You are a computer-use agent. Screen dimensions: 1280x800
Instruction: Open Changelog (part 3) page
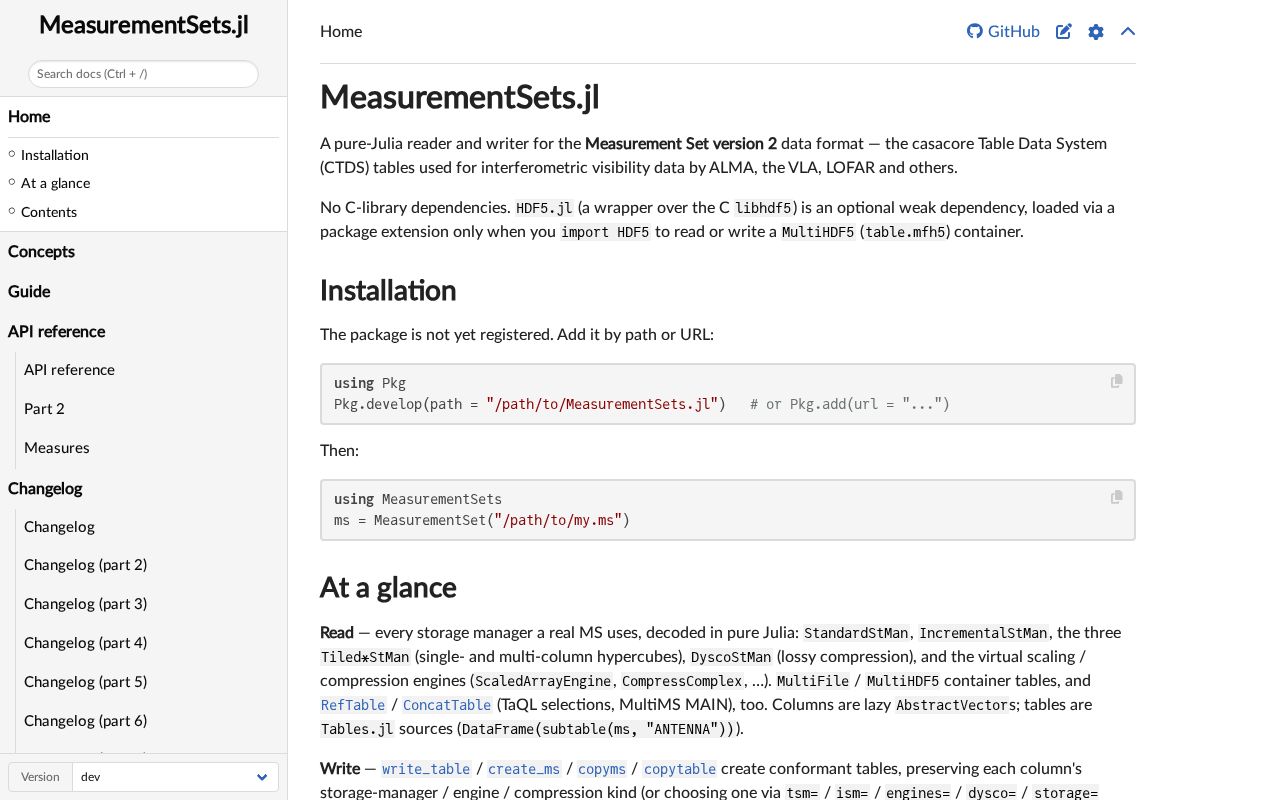tap(85, 604)
